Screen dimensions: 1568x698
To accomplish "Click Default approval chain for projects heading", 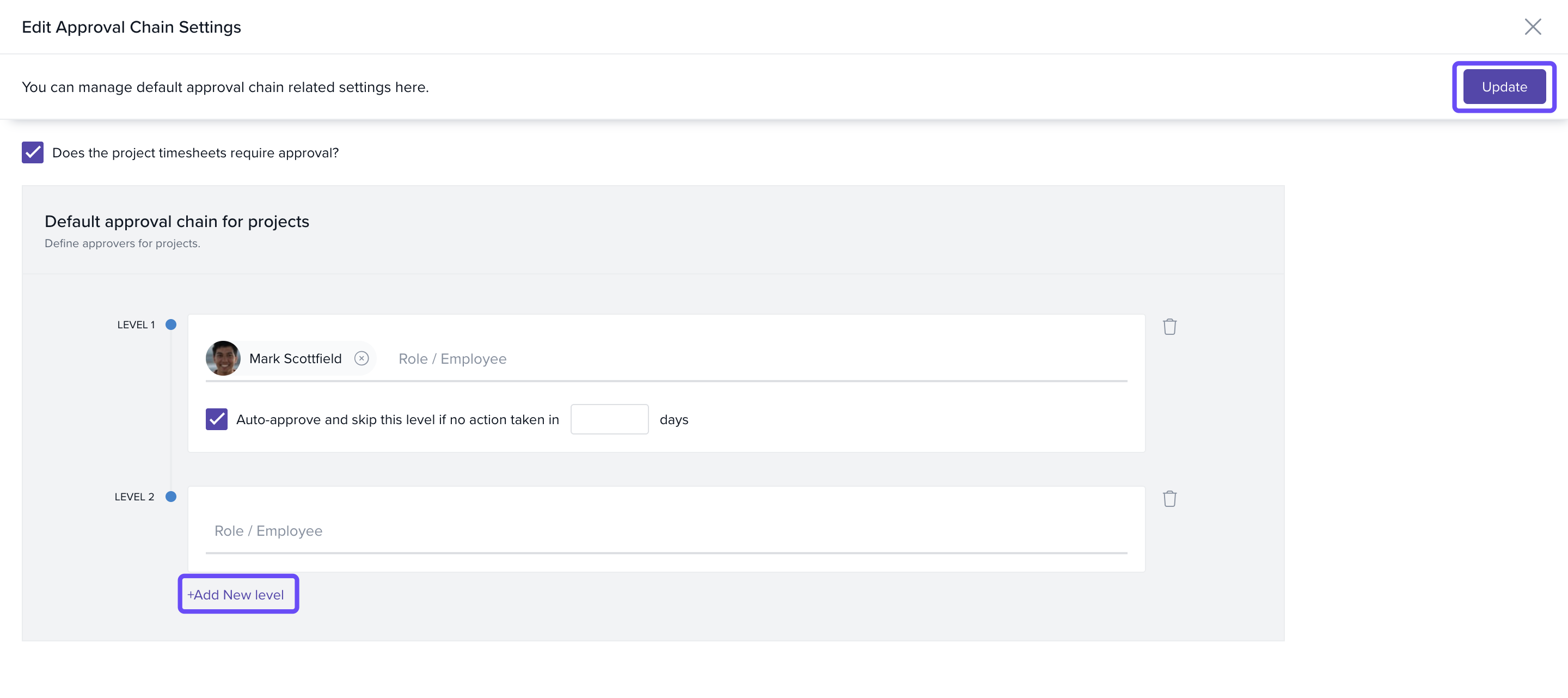I will [176, 222].
